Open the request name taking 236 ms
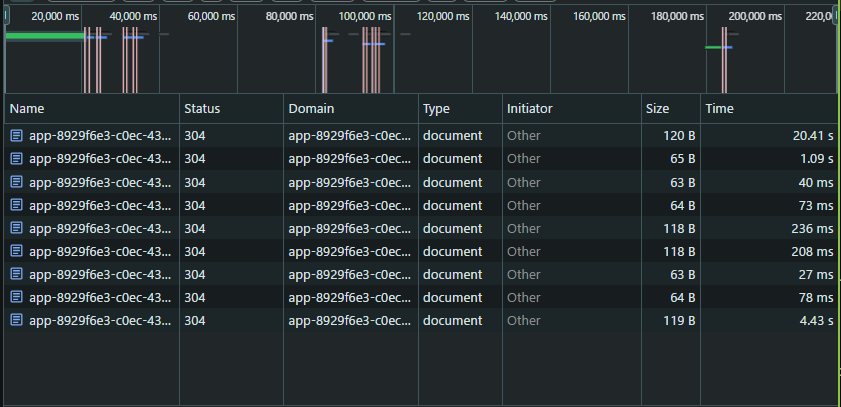Viewport: 841px width, 407px height. 100,228
